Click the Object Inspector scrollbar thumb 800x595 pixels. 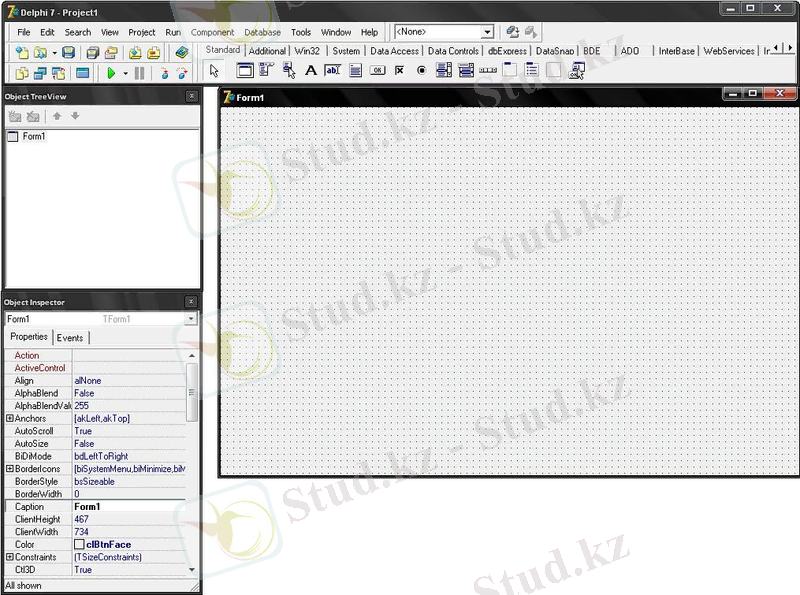pyautogui.click(x=192, y=392)
